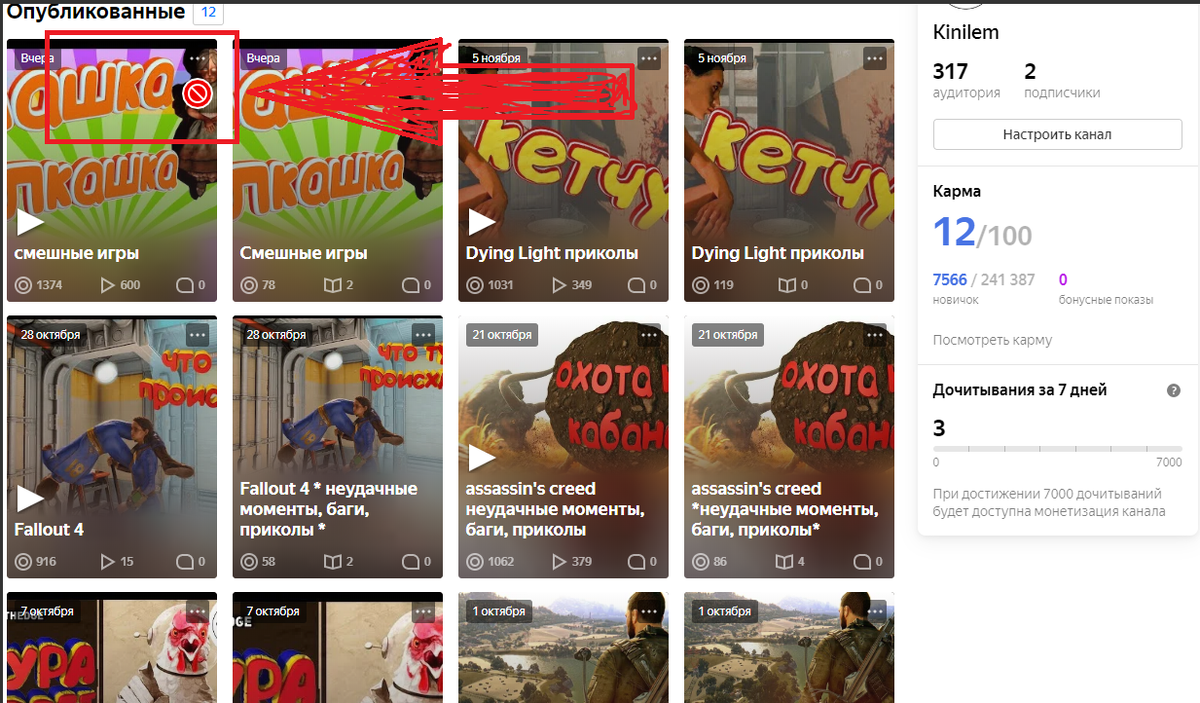The width and height of the screenshot is (1200, 703).
Task: Click the views icon next to 916
Action: 24,562
